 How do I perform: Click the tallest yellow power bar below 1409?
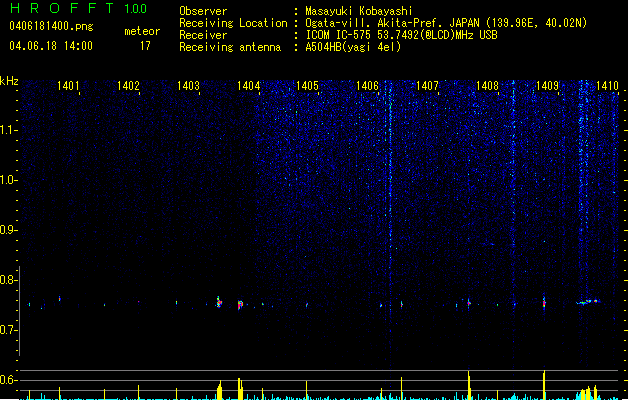[544, 385]
